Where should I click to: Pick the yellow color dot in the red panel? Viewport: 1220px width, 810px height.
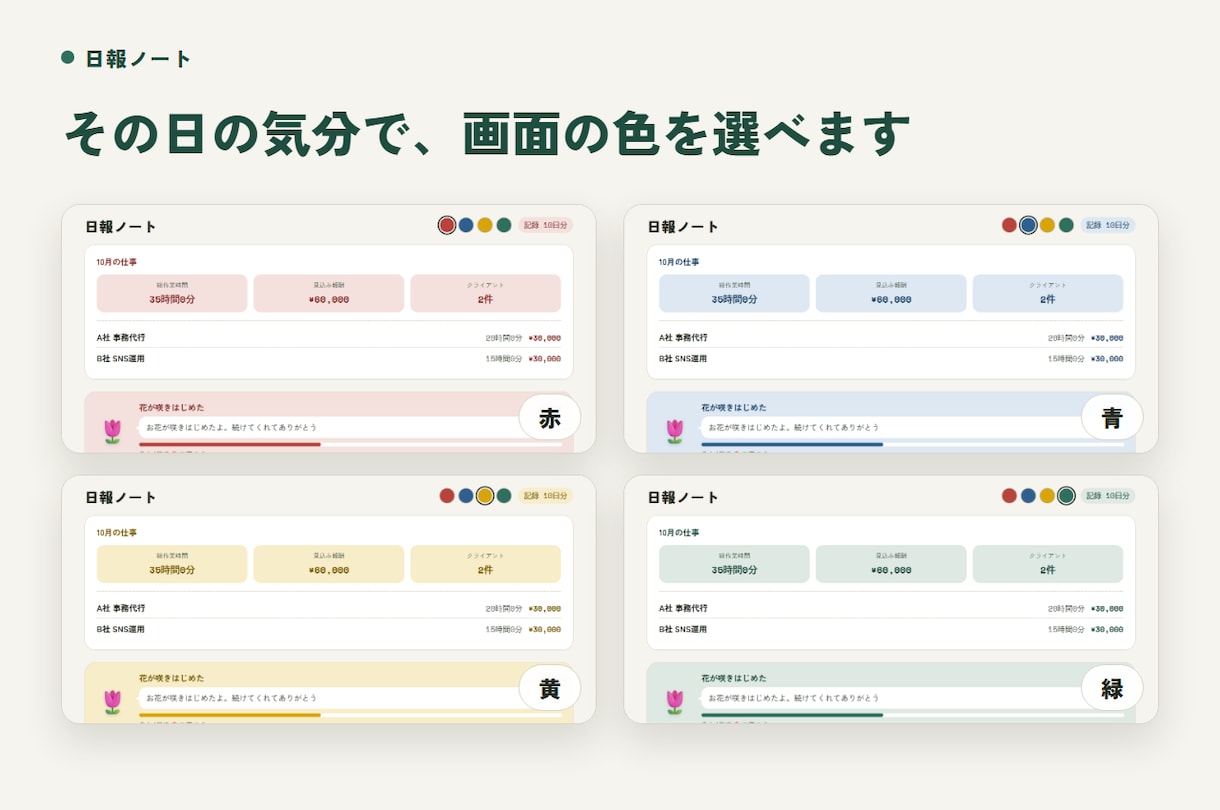[485, 225]
